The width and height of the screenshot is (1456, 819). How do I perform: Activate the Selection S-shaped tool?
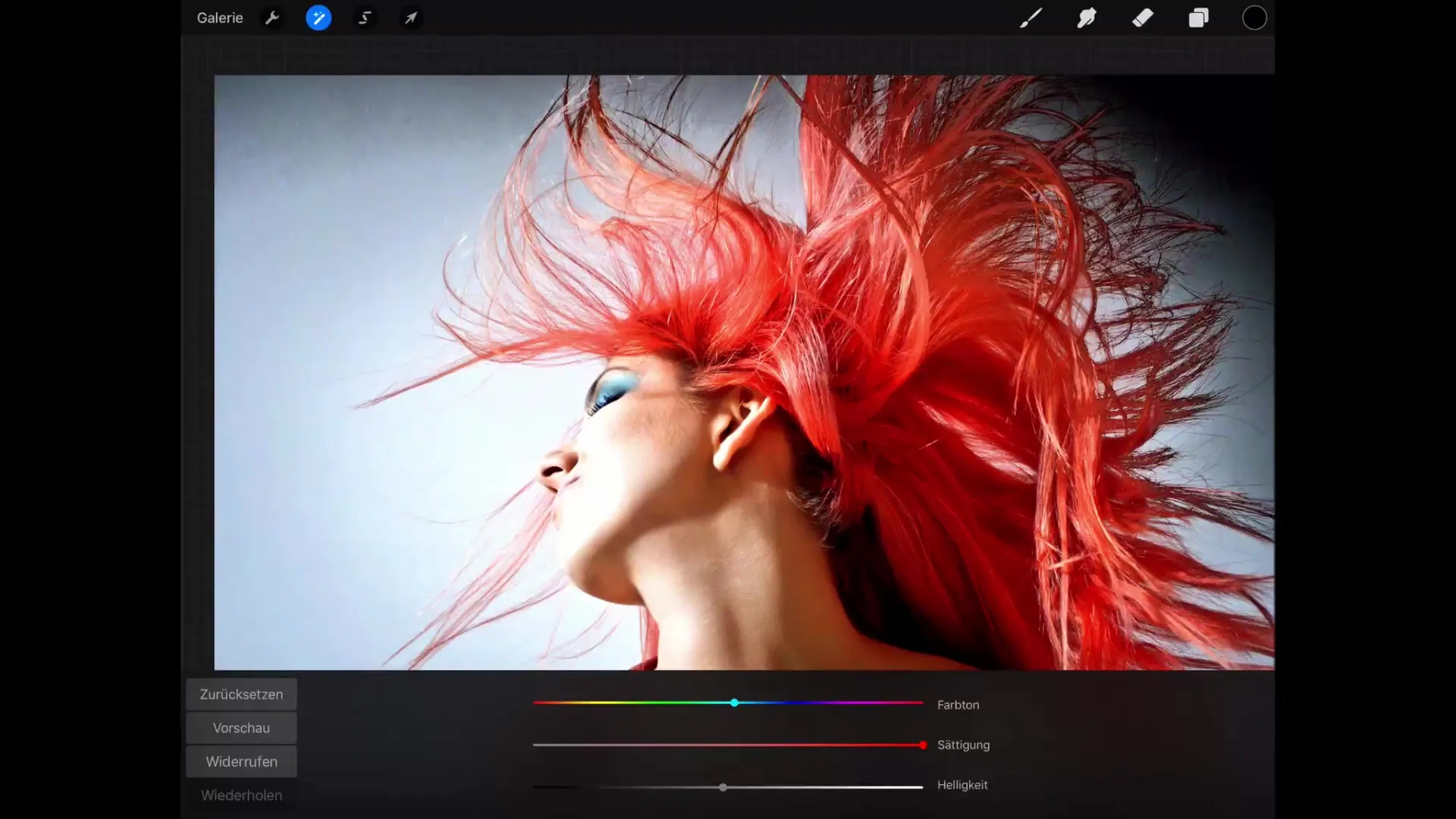[x=365, y=17]
